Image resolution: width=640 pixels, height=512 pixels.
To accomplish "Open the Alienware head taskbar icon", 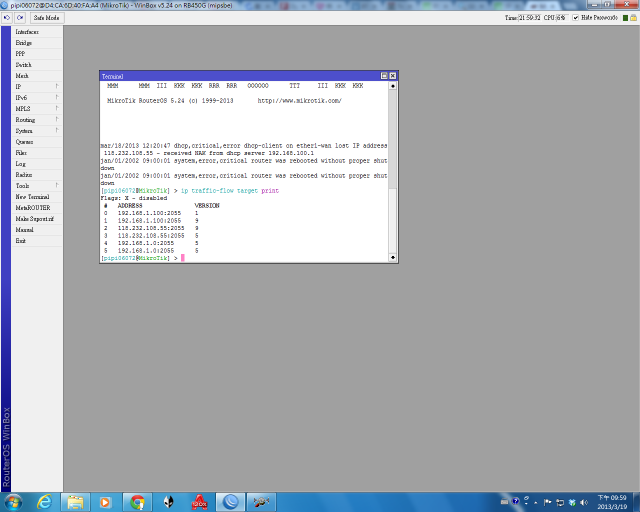I will [168, 502].
